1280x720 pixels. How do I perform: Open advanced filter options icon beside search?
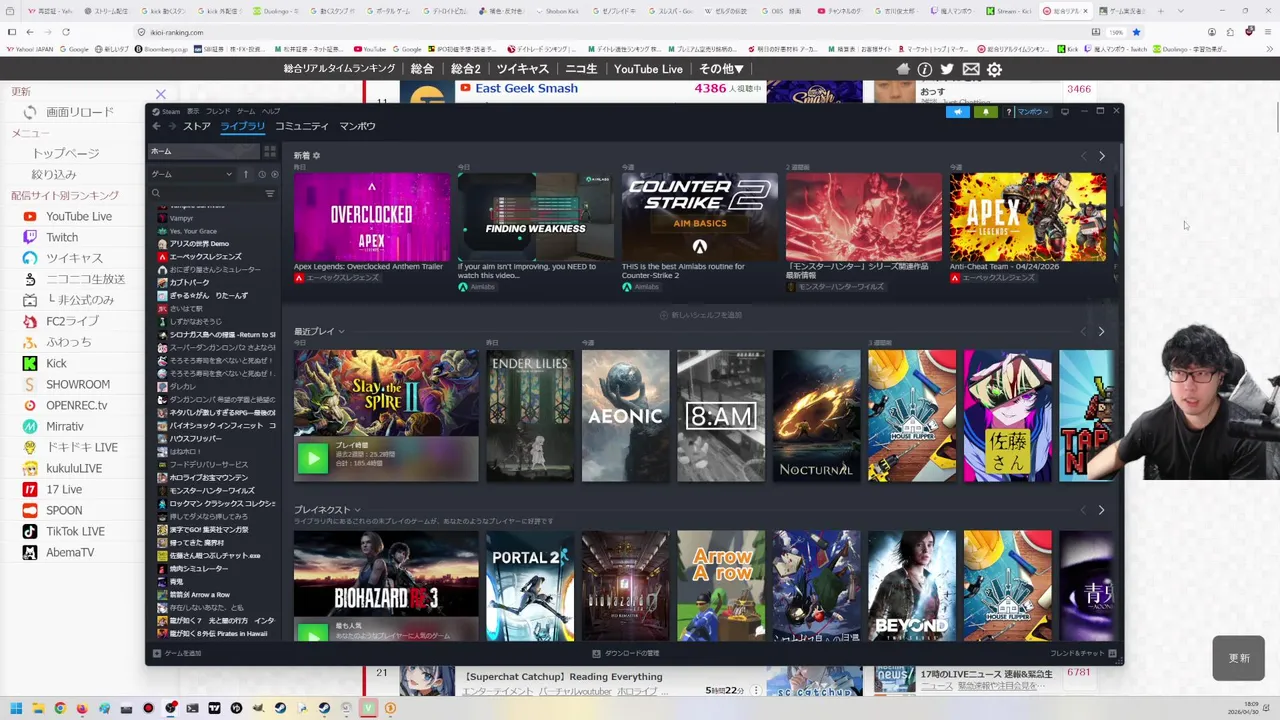[270, 193]
